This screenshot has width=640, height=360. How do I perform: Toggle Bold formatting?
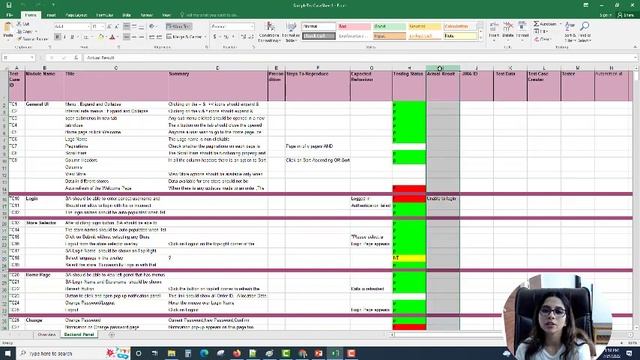coord(58,37)
